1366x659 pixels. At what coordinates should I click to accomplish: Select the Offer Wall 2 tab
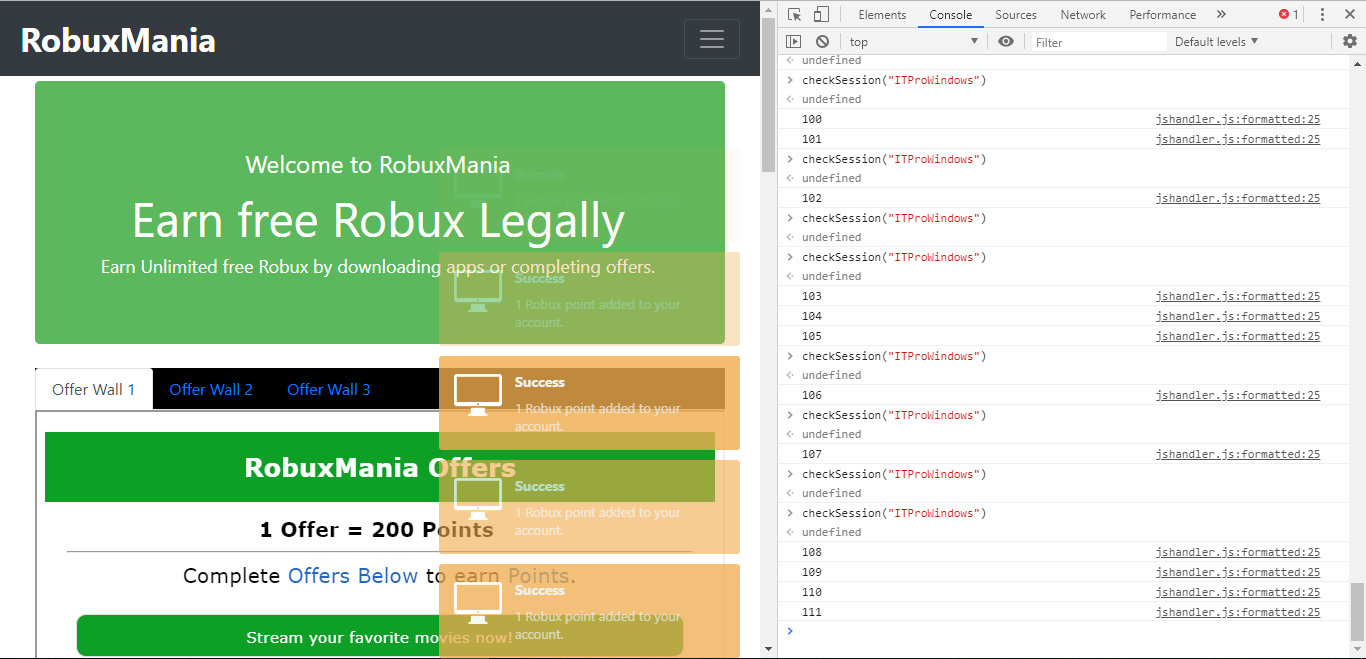(x=211, y=389)
